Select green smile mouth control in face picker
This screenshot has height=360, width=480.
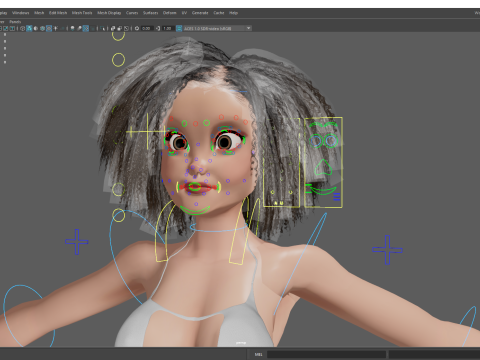click(x=323, y=191)
